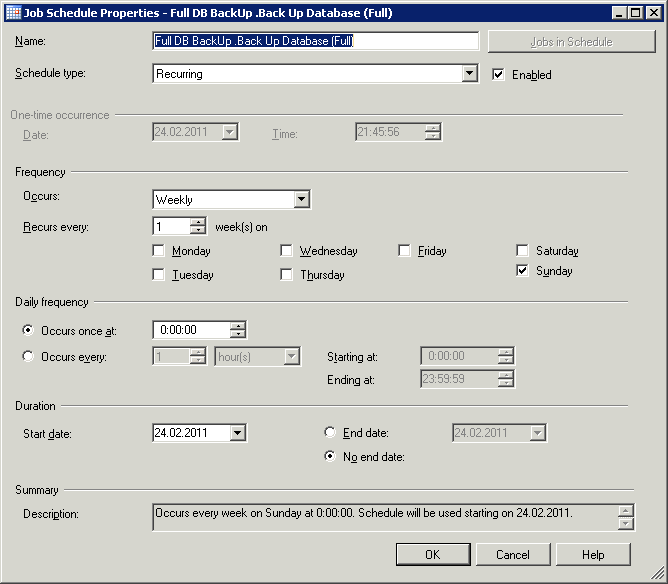This screenshot has width=668, height=584.
Task: Check the Saturday checkbox
Action: click(522, 250)
